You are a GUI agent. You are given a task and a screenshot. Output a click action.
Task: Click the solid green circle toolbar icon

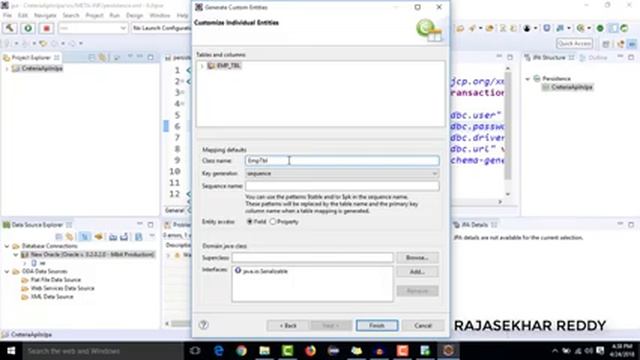(600, 28)
